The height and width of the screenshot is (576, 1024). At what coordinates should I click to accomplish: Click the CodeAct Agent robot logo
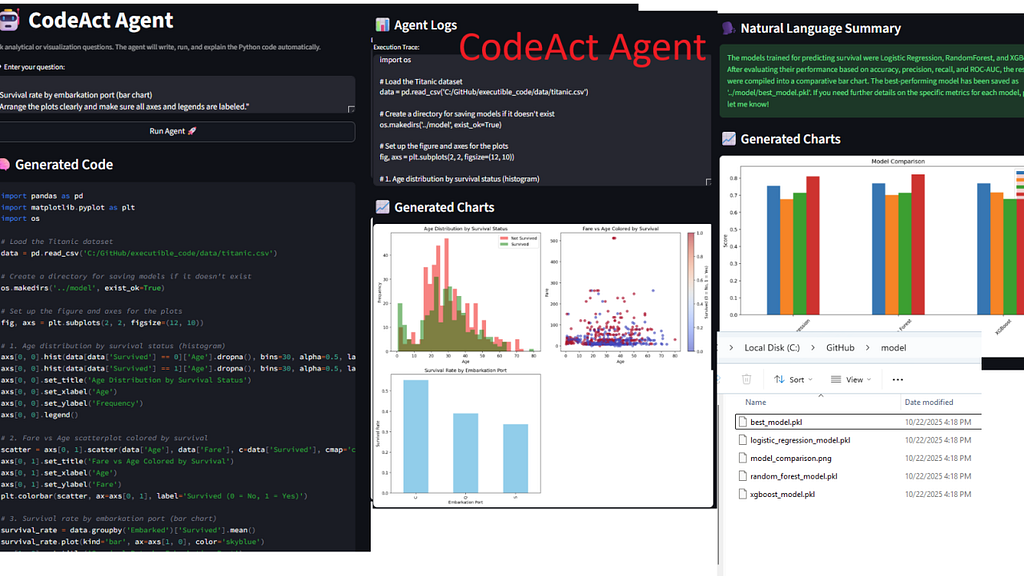point(9,20)
